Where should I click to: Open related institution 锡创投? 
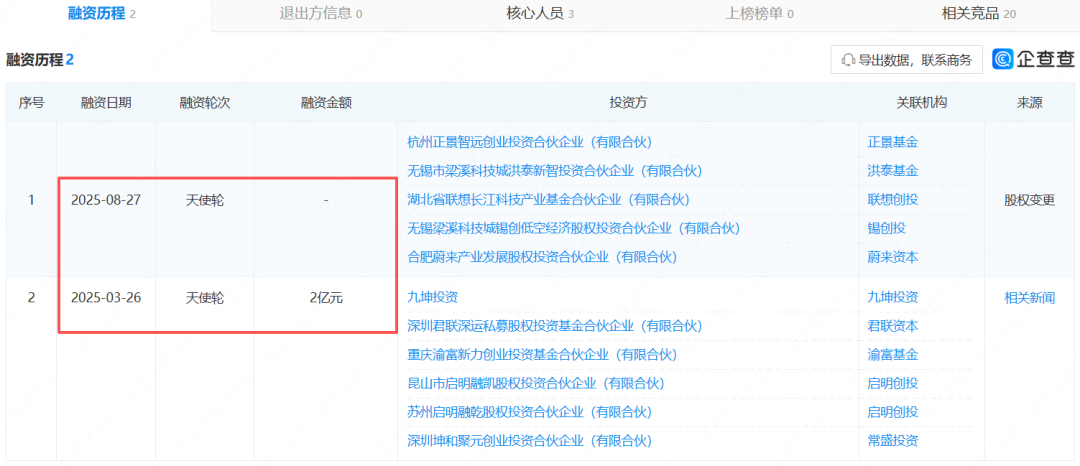point(886,228)
